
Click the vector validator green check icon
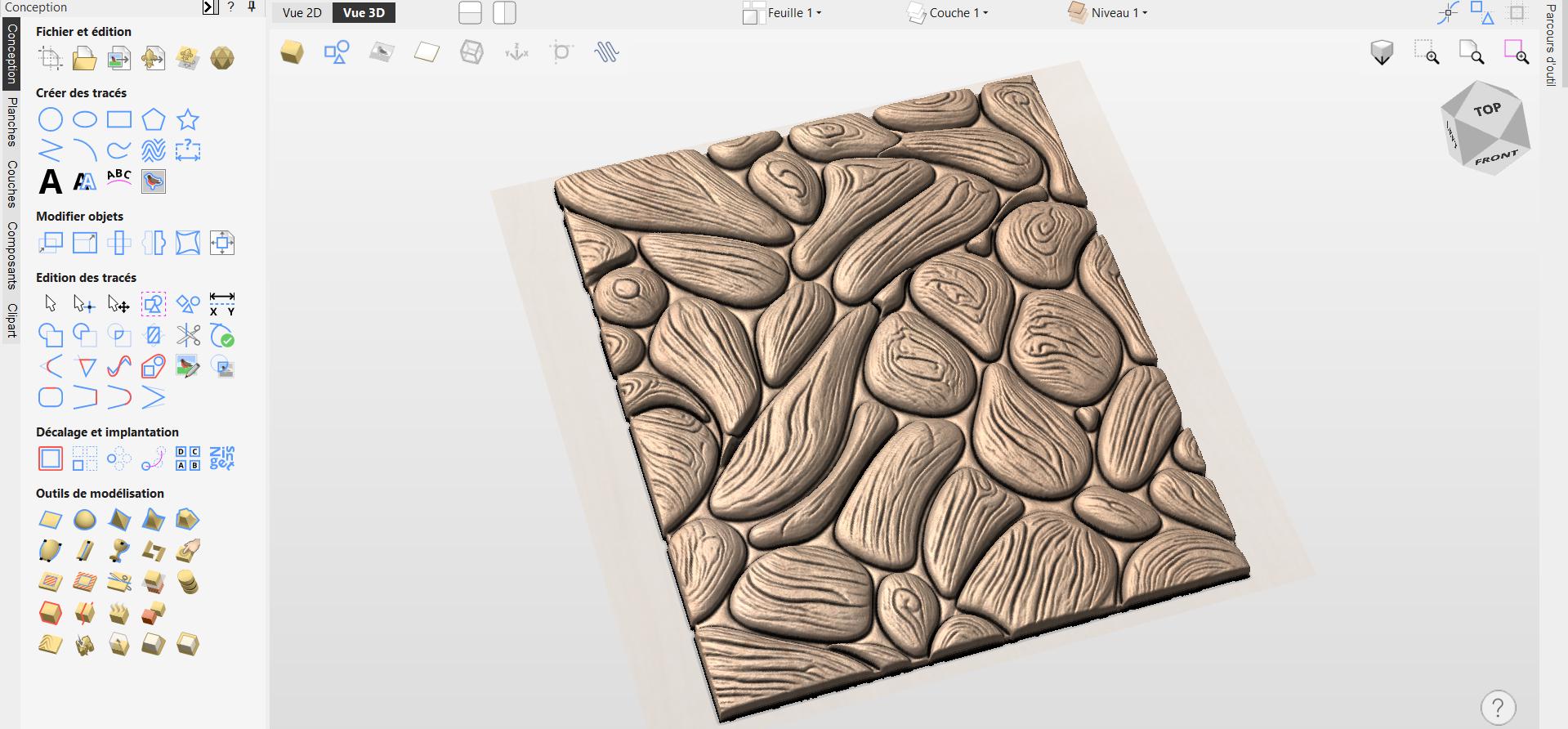coord(222,335)
